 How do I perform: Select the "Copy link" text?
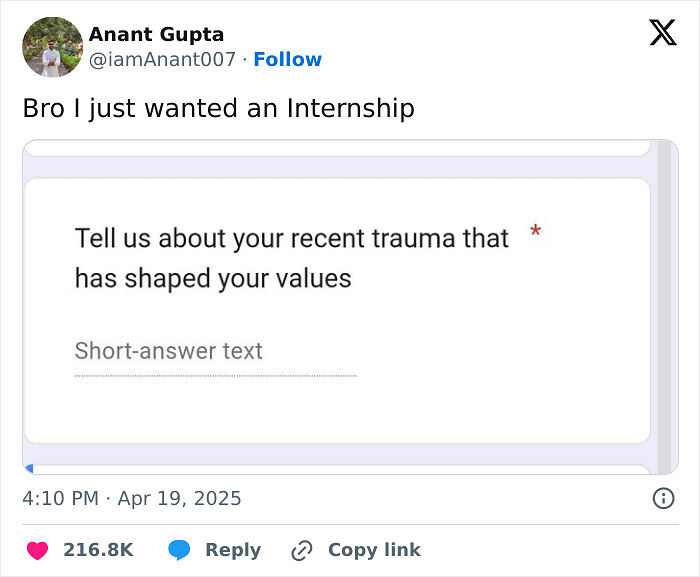coord(374,550)
